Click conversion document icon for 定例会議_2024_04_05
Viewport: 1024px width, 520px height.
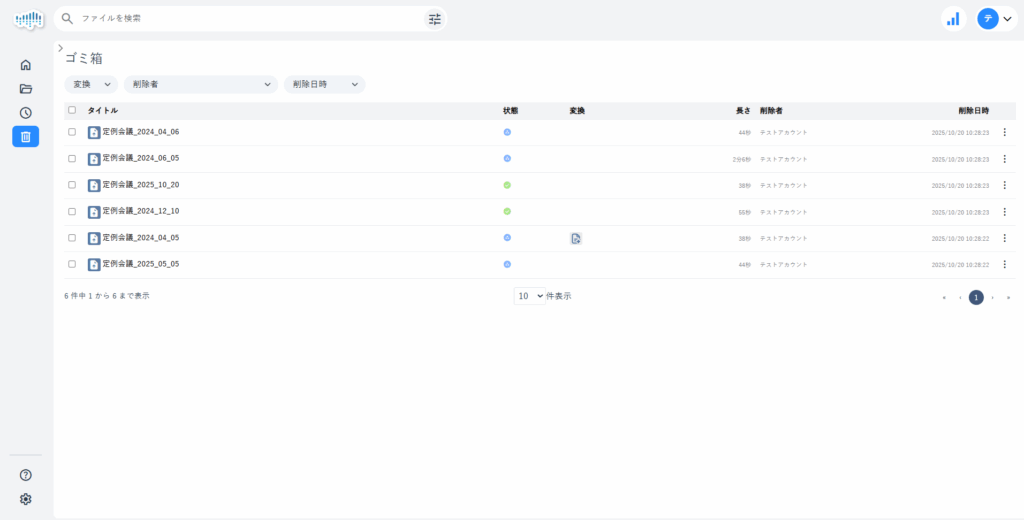click(x=576, y=238)
